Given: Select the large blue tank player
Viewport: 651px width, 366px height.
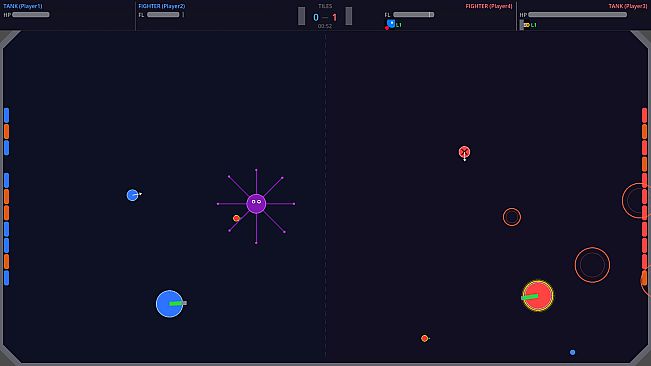Looking at the screenshot, I should [x=169, y=304].
